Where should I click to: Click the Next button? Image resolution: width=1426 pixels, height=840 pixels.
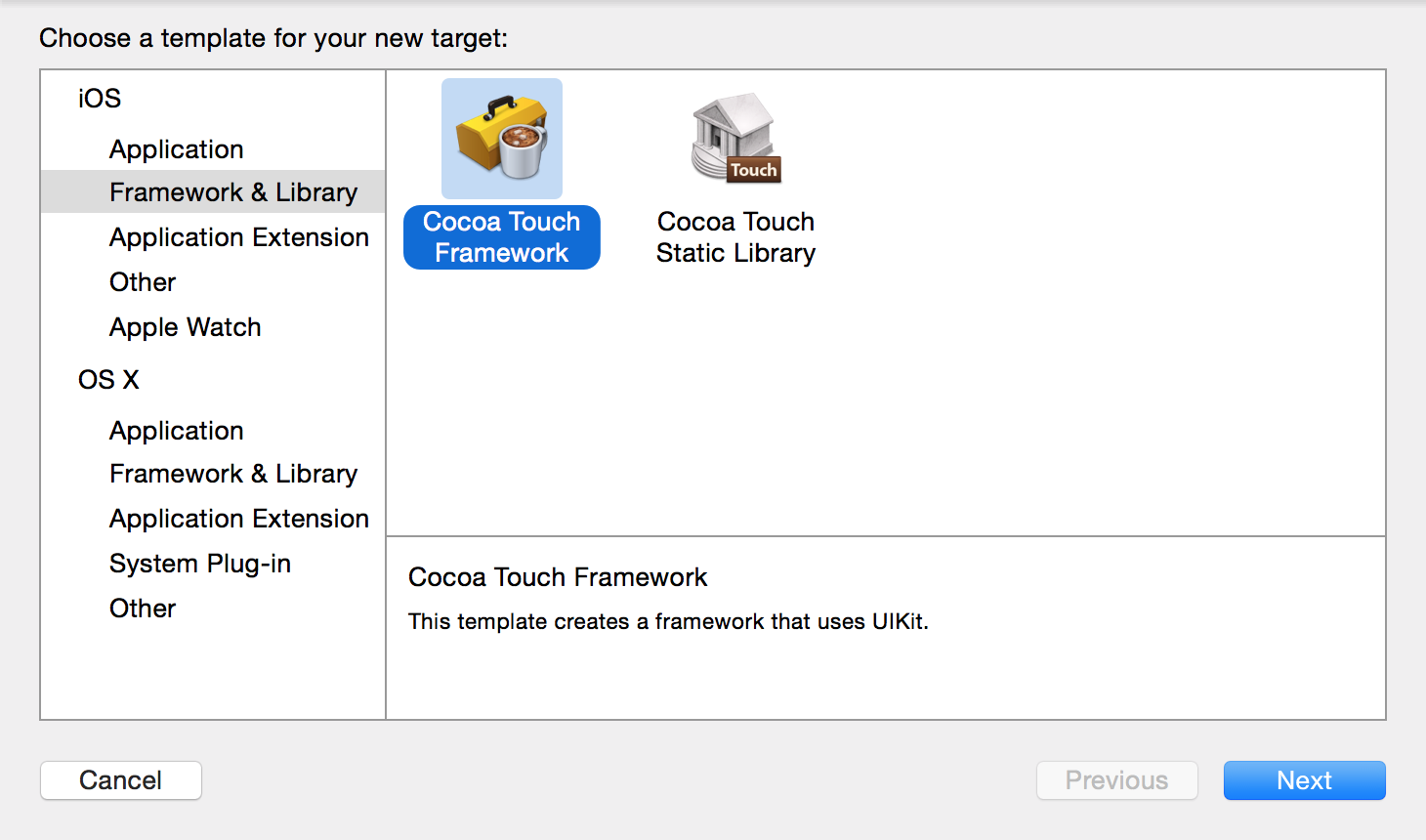1305,780
